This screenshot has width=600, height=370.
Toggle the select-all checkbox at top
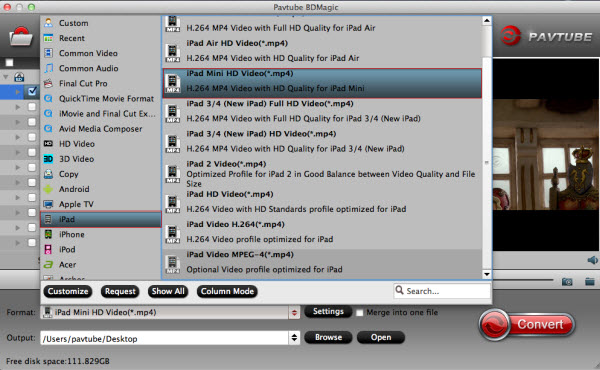click(10, 62)
